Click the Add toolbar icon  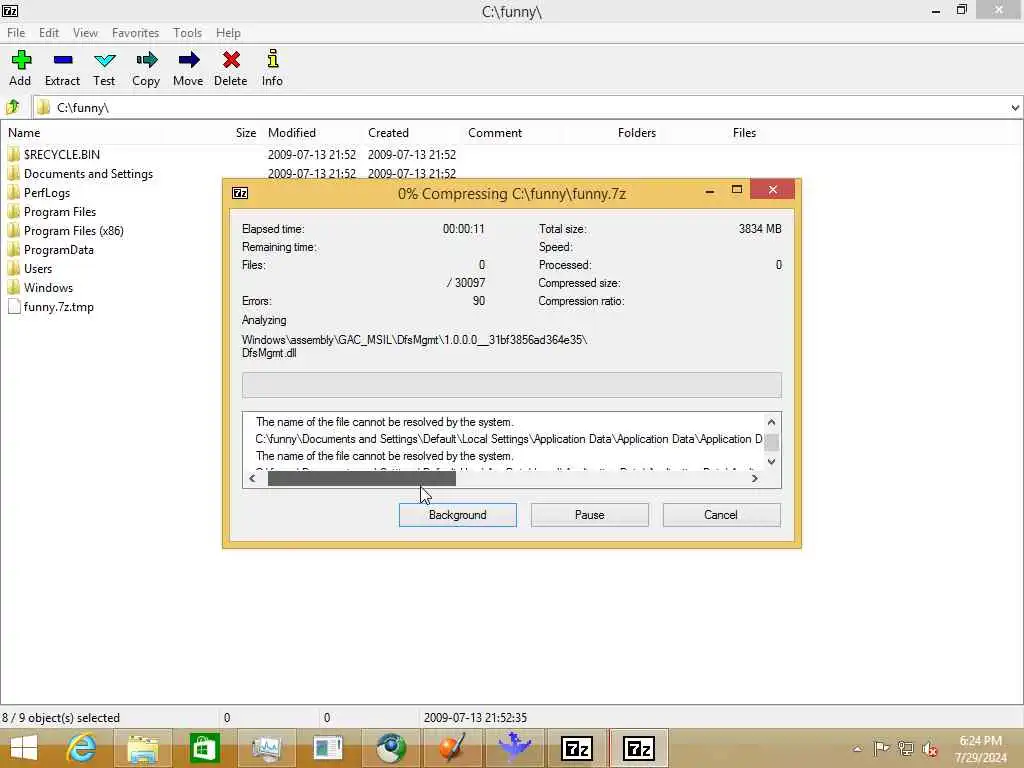click(x=21, y=60)
